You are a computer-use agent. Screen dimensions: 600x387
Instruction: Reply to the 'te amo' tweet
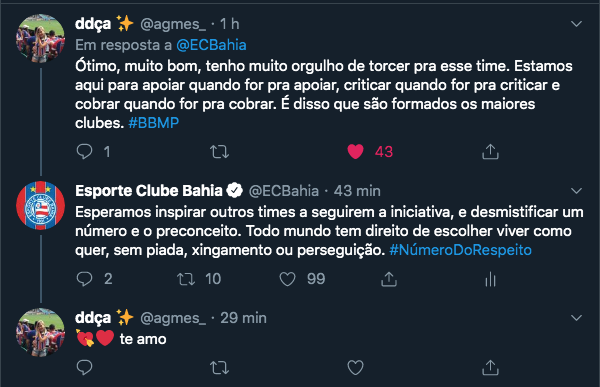coord(85,367)
